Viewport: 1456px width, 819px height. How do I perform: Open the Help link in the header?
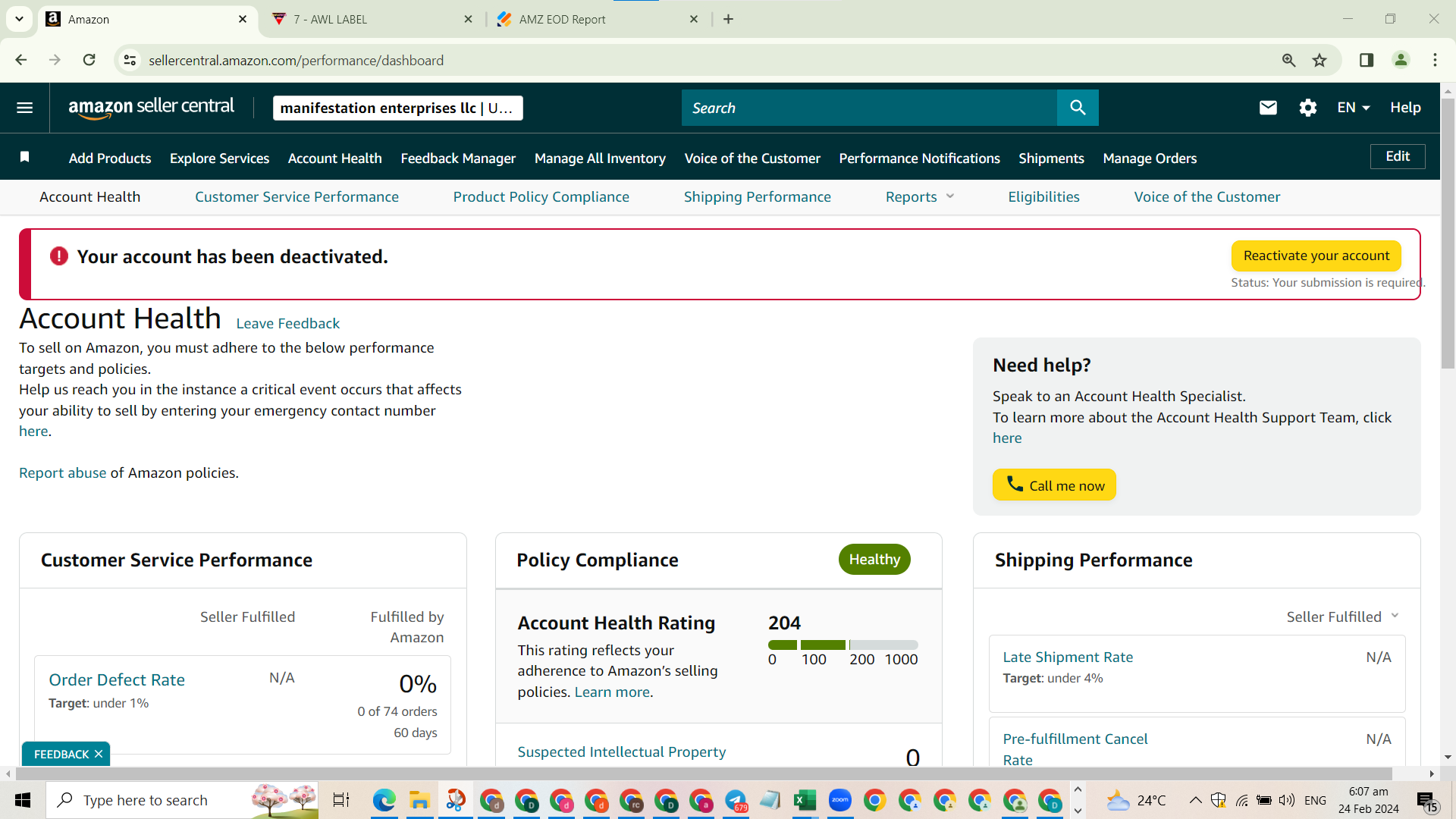point(1405,108)
